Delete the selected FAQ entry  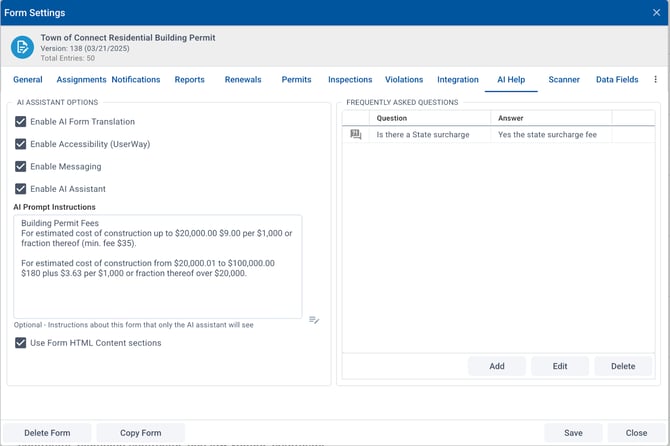(x=623, y=366)
